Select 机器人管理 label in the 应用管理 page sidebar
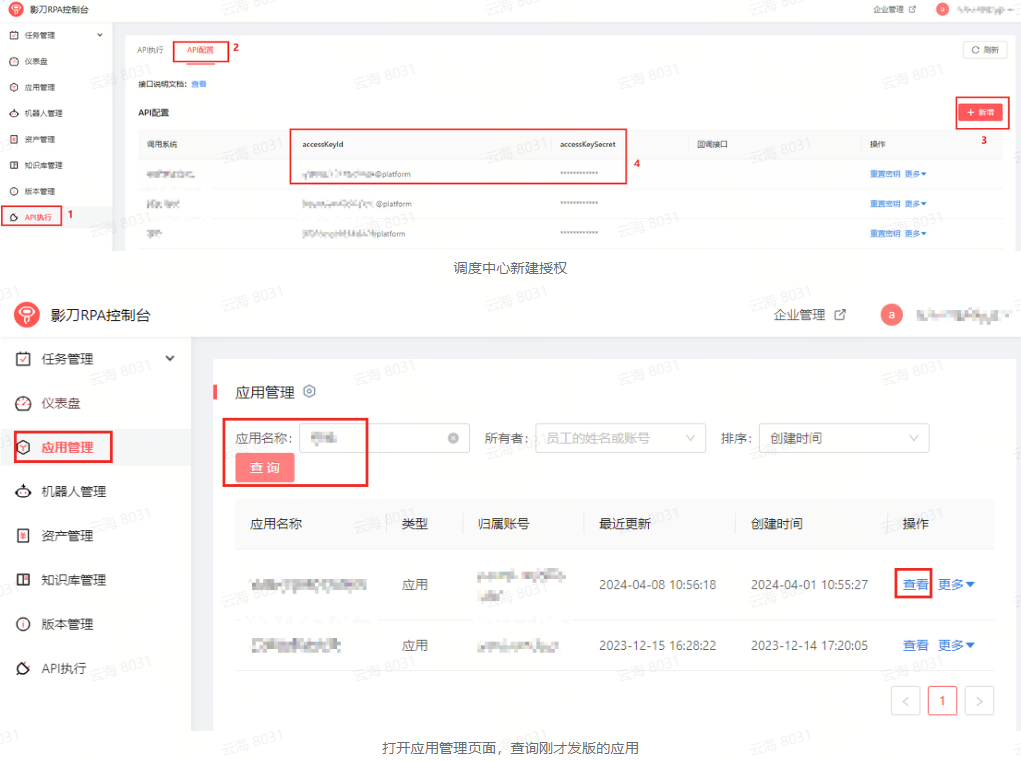 pyautogui.click(x=74, y=491)
